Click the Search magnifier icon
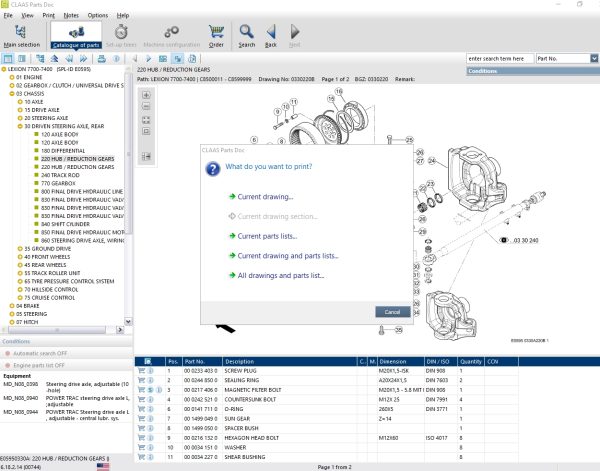The image size is (600, 471). click(246, 34)
